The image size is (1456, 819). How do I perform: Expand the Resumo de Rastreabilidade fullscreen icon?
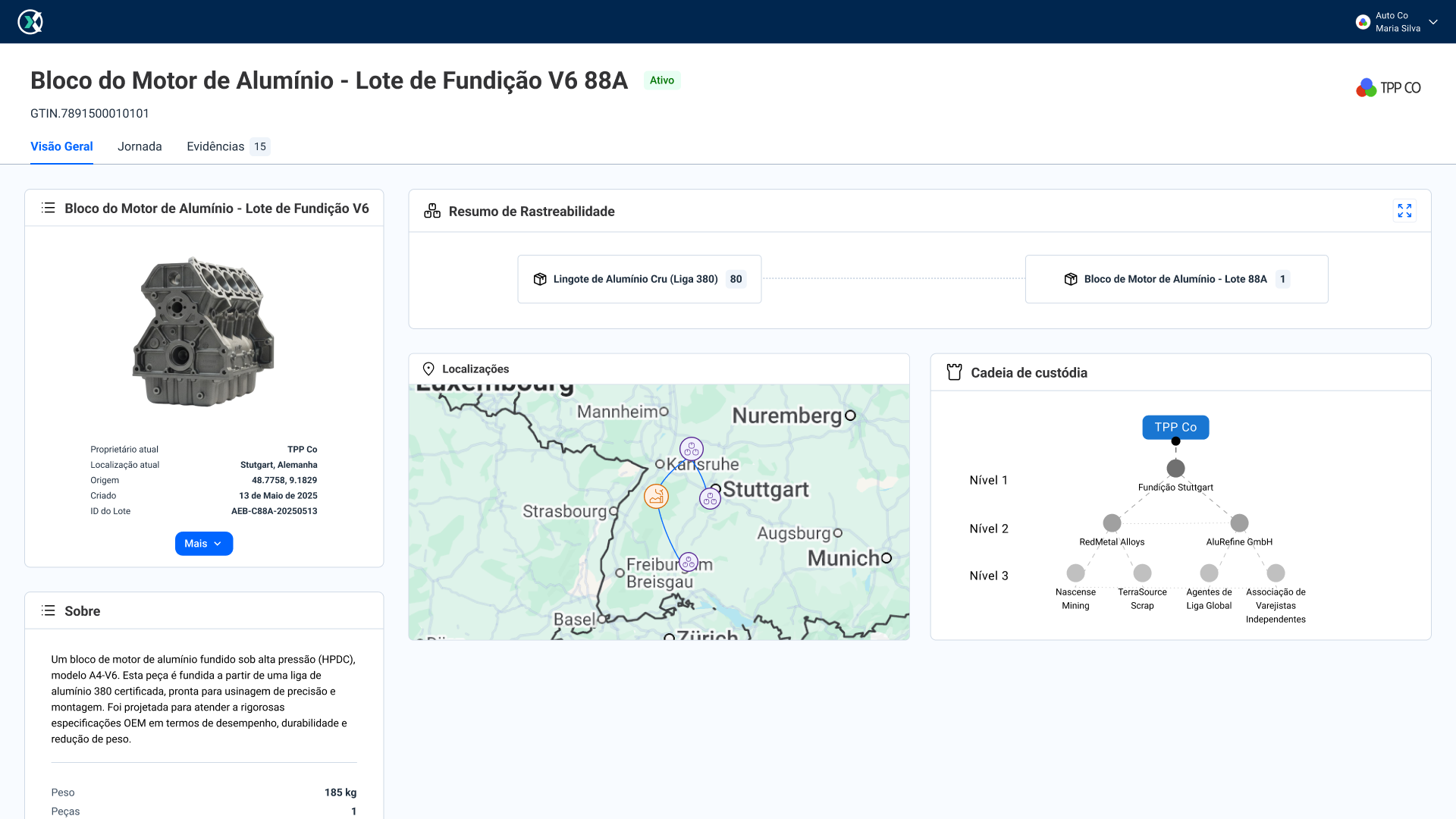pos(1404,211)
